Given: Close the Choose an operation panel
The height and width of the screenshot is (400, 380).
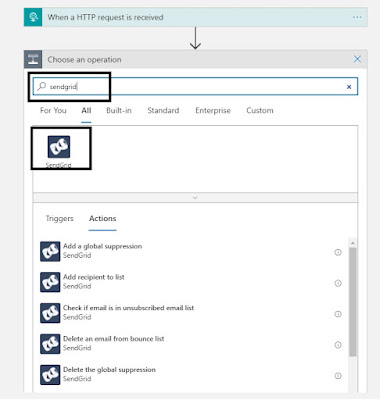Looking at the screenshot, I should [357, 59].
